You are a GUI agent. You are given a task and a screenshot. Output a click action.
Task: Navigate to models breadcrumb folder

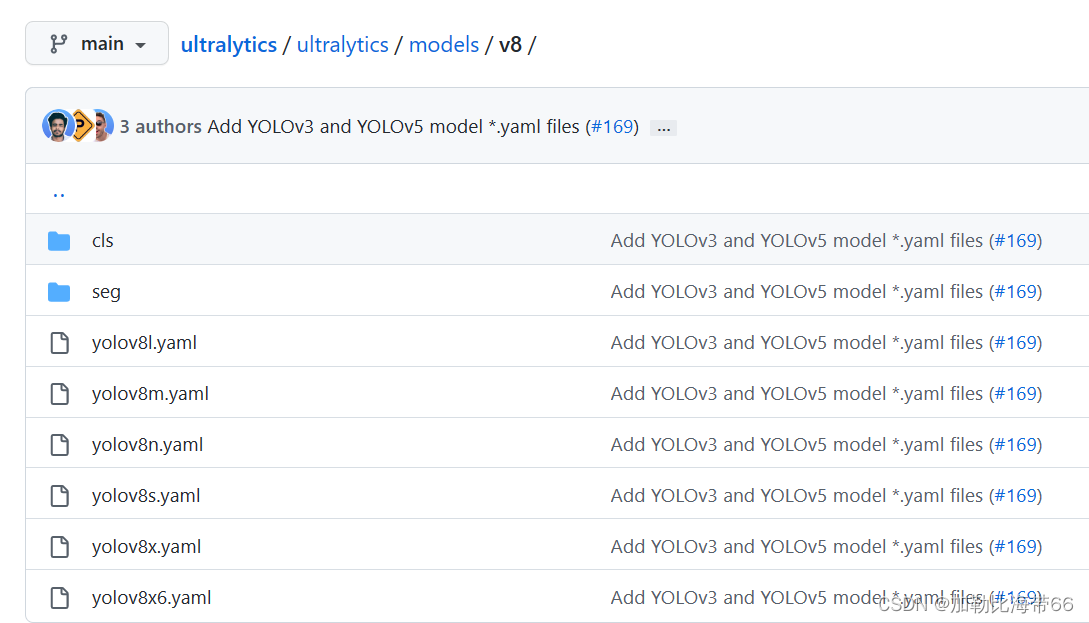pyautogui.click(x=443, y=45)
